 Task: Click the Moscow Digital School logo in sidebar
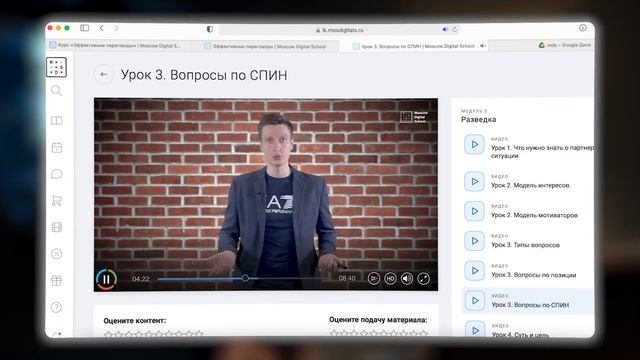(57, 67)
